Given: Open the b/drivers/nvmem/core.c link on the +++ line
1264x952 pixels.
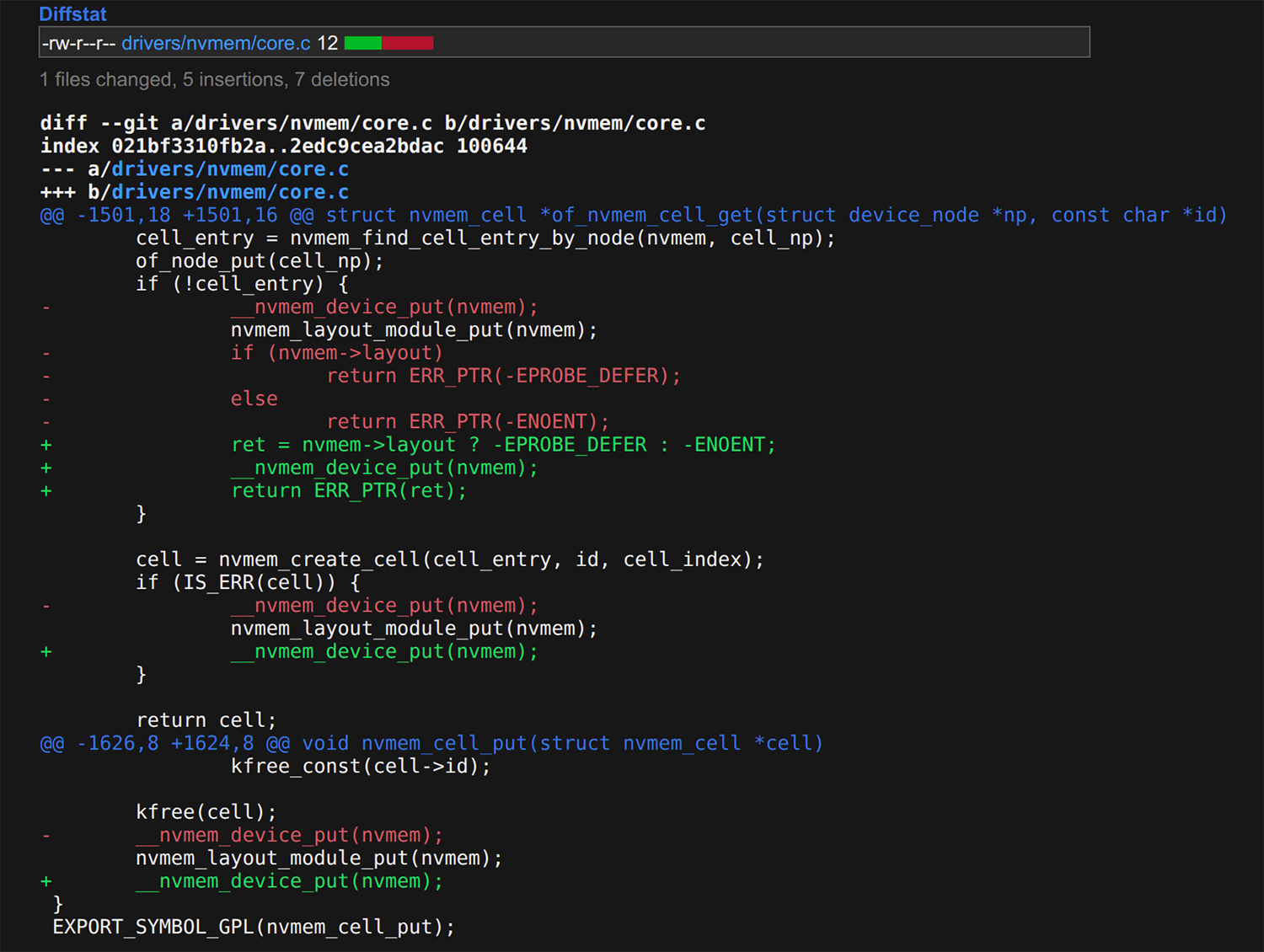Looking at the screenshot, I should click(x=230, y=192).
